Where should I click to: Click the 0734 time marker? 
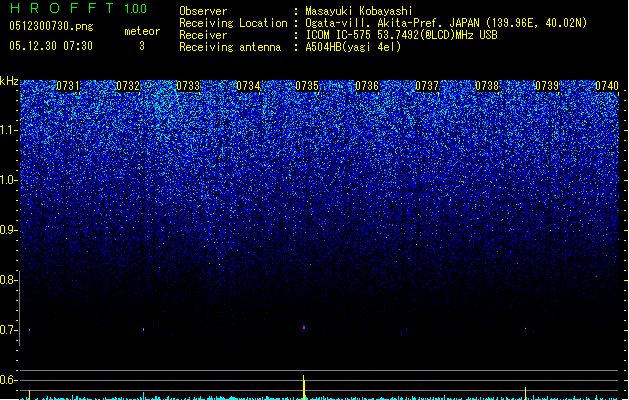pos(248,86)
